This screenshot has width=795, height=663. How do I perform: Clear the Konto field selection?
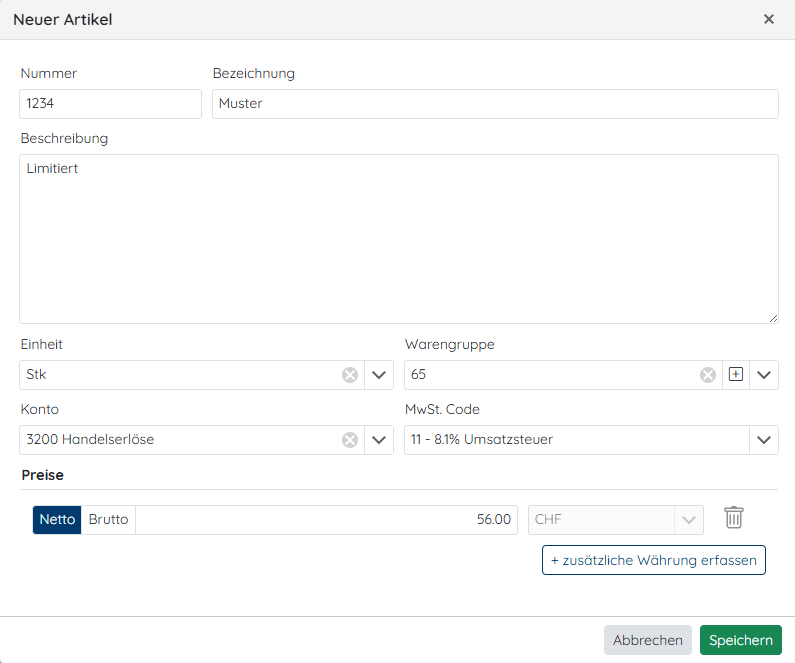(x=350, y=440)
